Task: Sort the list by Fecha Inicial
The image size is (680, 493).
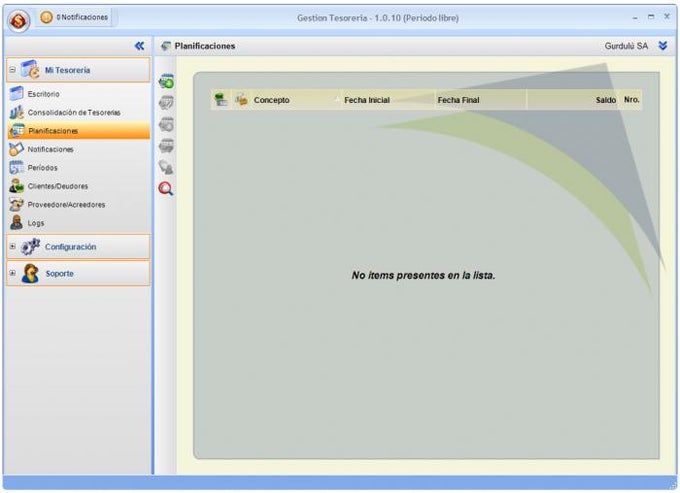Action: (389, 100)
